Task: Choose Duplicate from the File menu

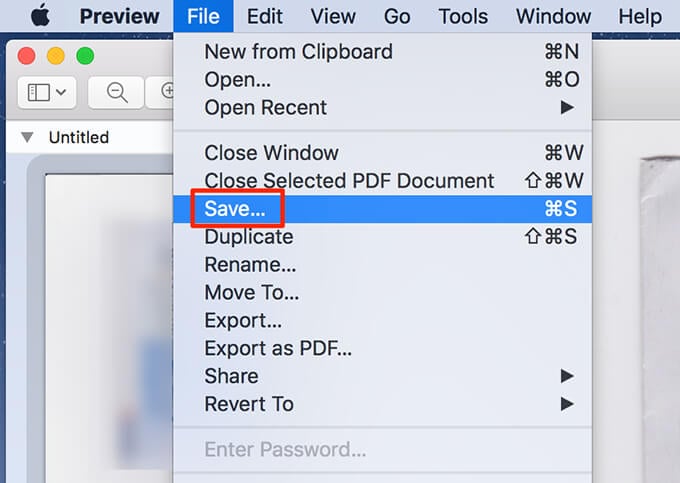Action: [x=382, y=237]
